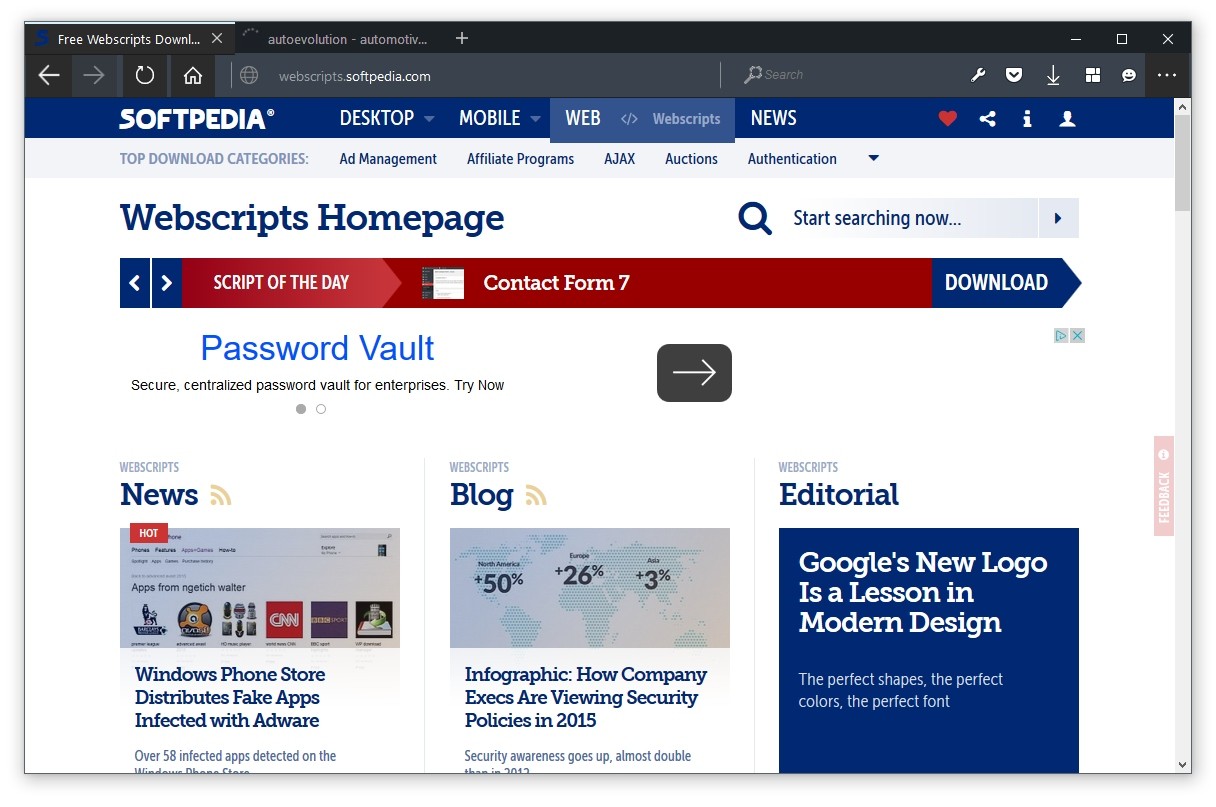Open a new tab with plus button
Image resolution: width=1216 pixels, height=807 pixels.
tap(462, 38)
